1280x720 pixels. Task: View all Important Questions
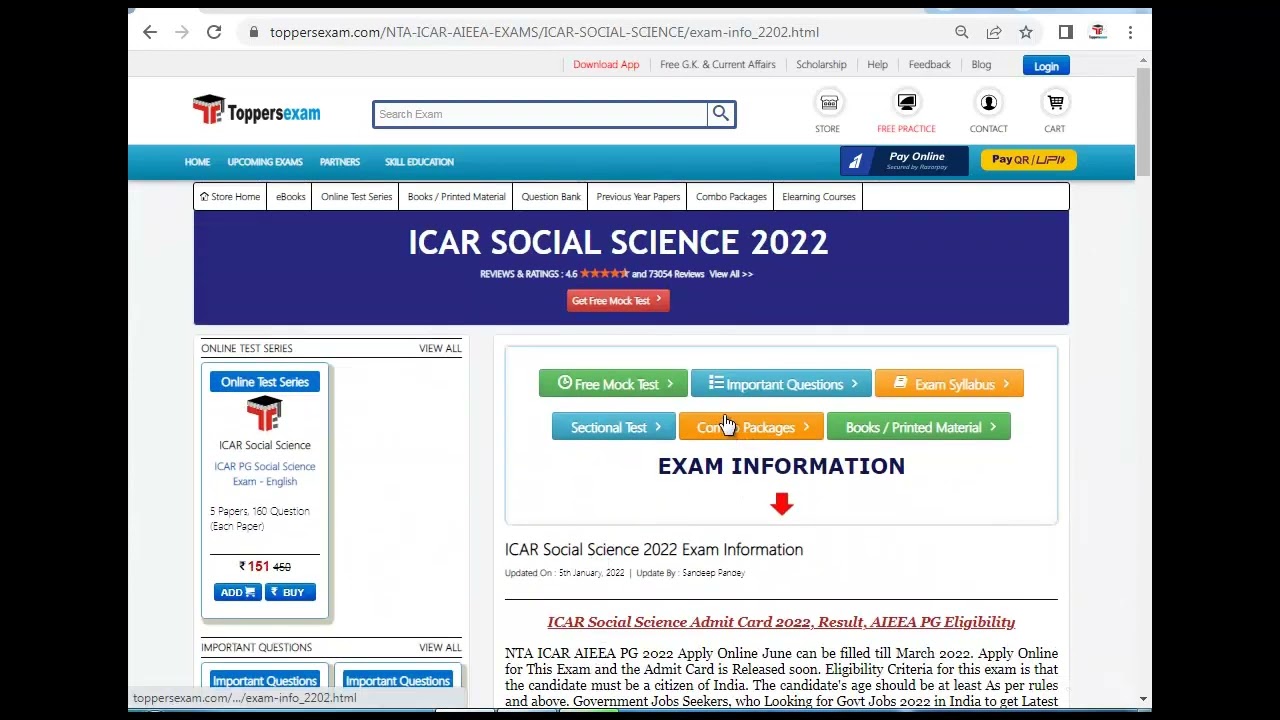coord(440,647)
